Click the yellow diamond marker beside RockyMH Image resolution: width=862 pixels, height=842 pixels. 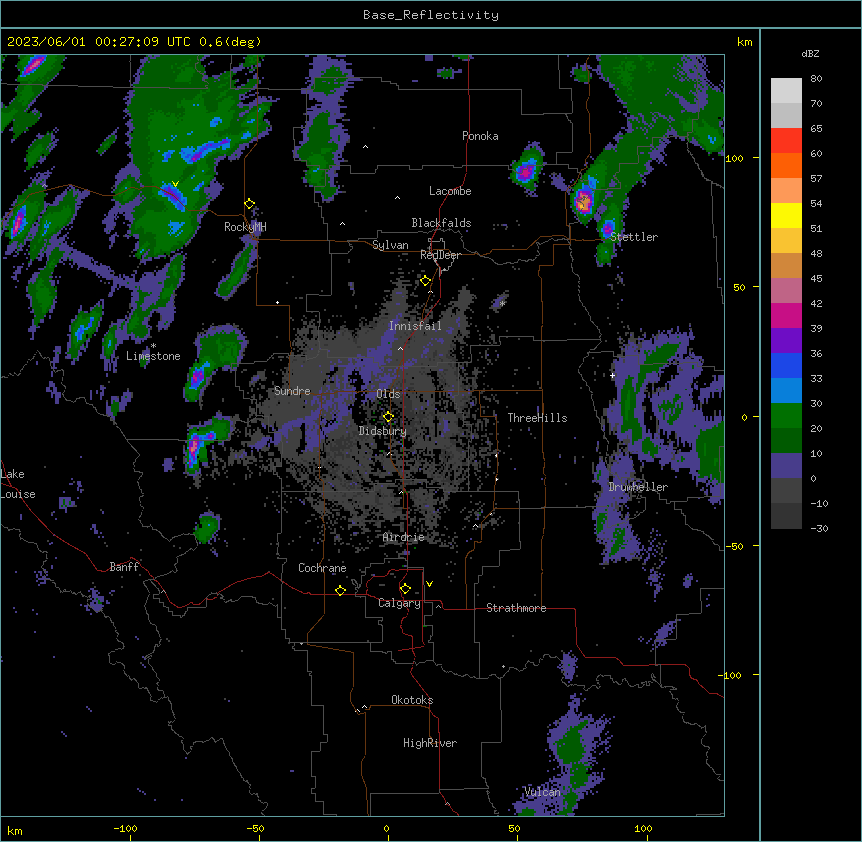[x=250, y=204]
